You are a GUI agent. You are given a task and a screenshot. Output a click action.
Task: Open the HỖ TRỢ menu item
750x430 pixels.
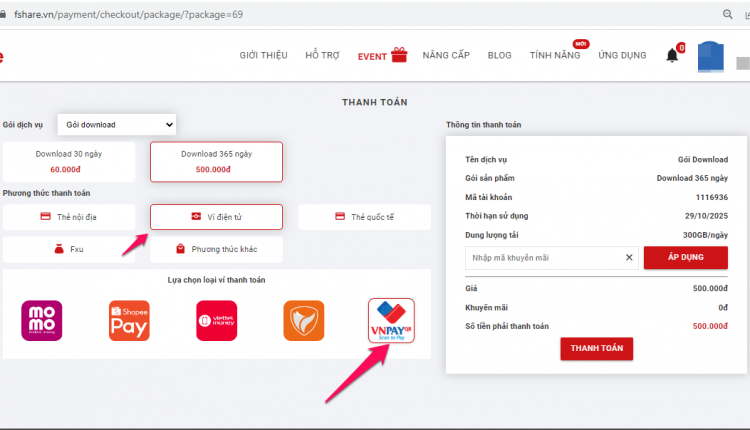click(322, 55)
